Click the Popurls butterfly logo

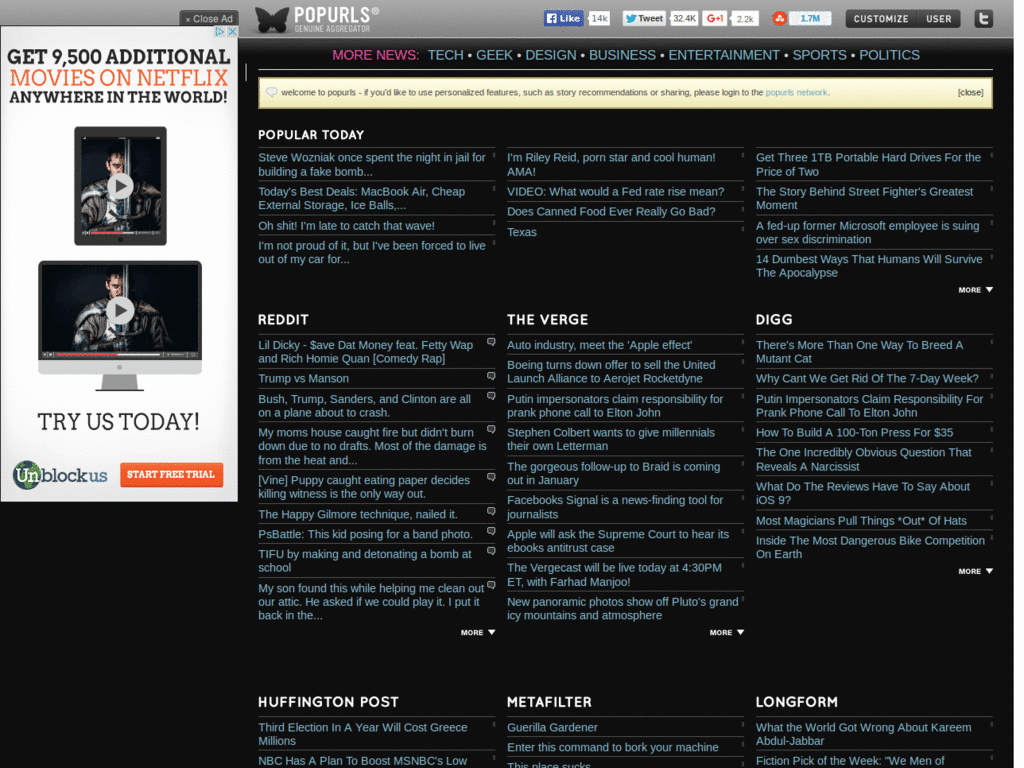coord(272,20)
